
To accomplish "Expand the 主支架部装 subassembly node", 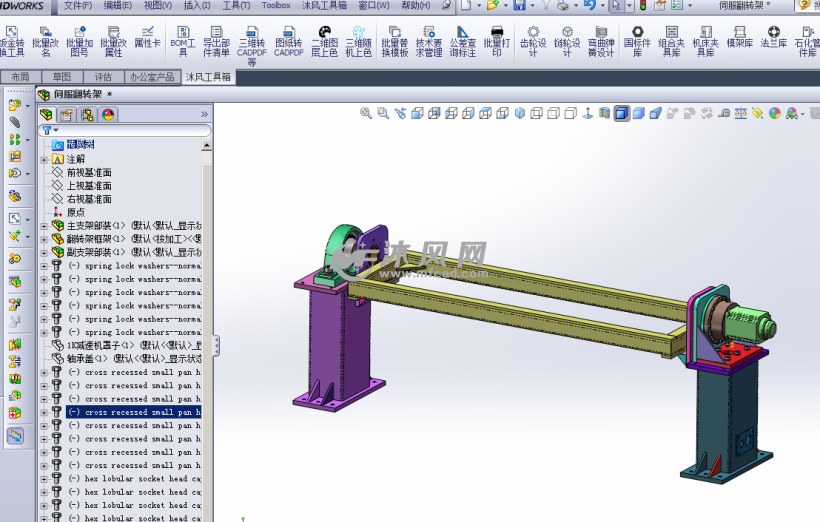I will pyautogui.click(x=44, y=226).
